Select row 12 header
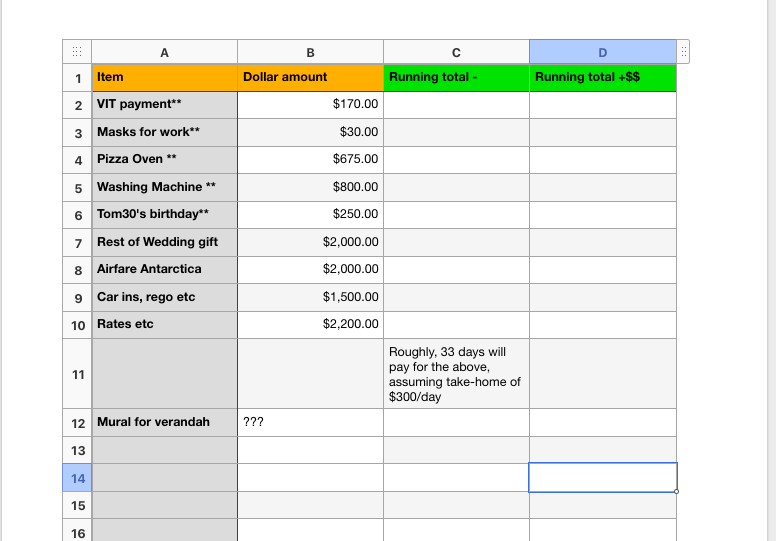This screenshot has height=541, width=776. tap(77, 423)
